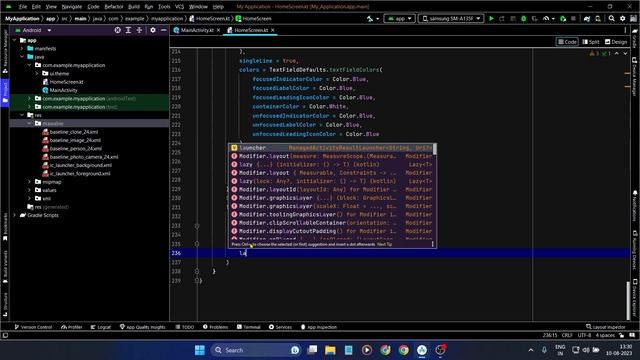Click the Debug app bug icon
Screen dimensions: 640x360
[523, 18]
